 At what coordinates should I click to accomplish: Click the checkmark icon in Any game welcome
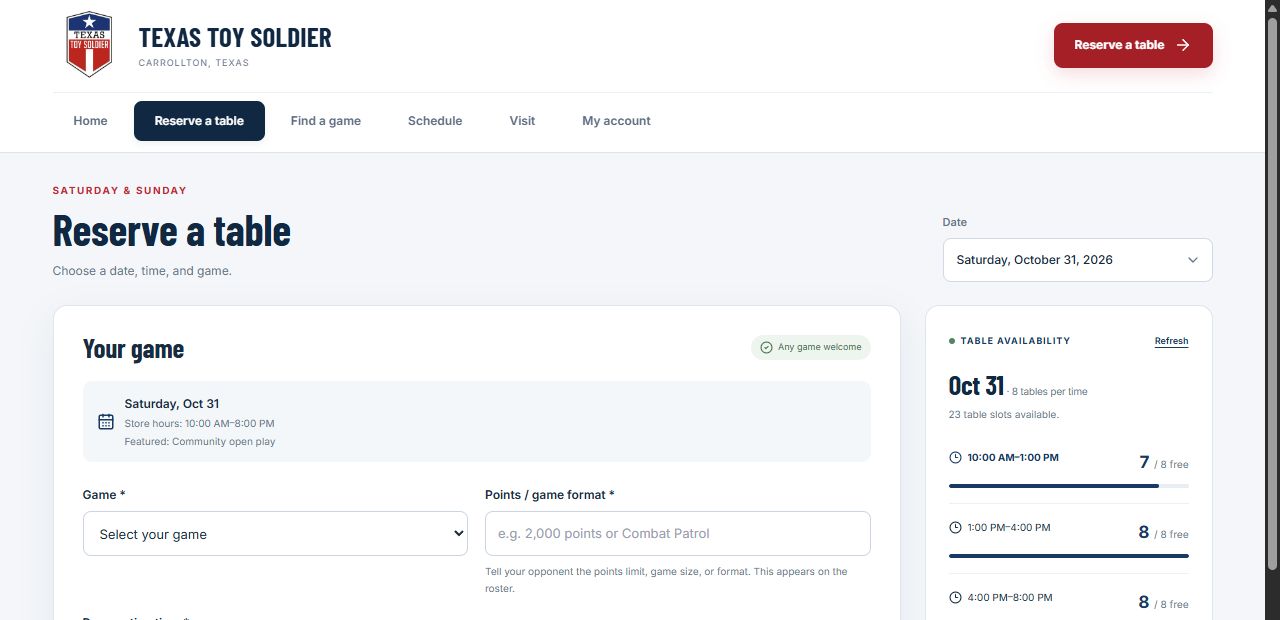[767, 347]
